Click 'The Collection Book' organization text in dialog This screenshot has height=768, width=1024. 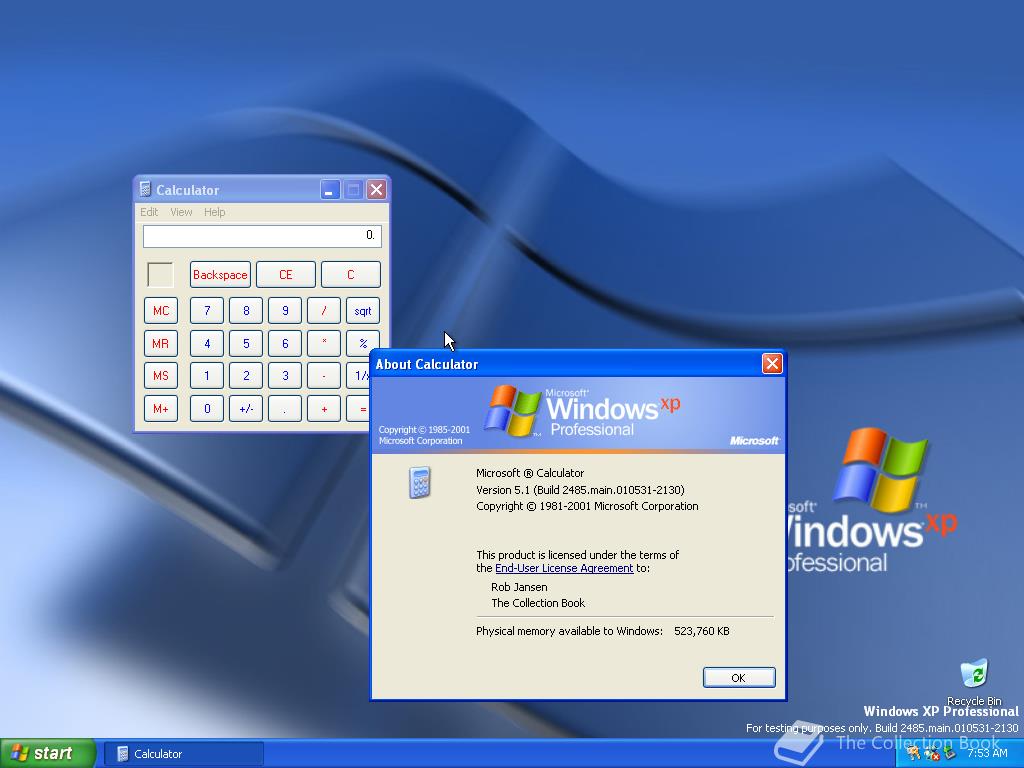tap(538, 603)
